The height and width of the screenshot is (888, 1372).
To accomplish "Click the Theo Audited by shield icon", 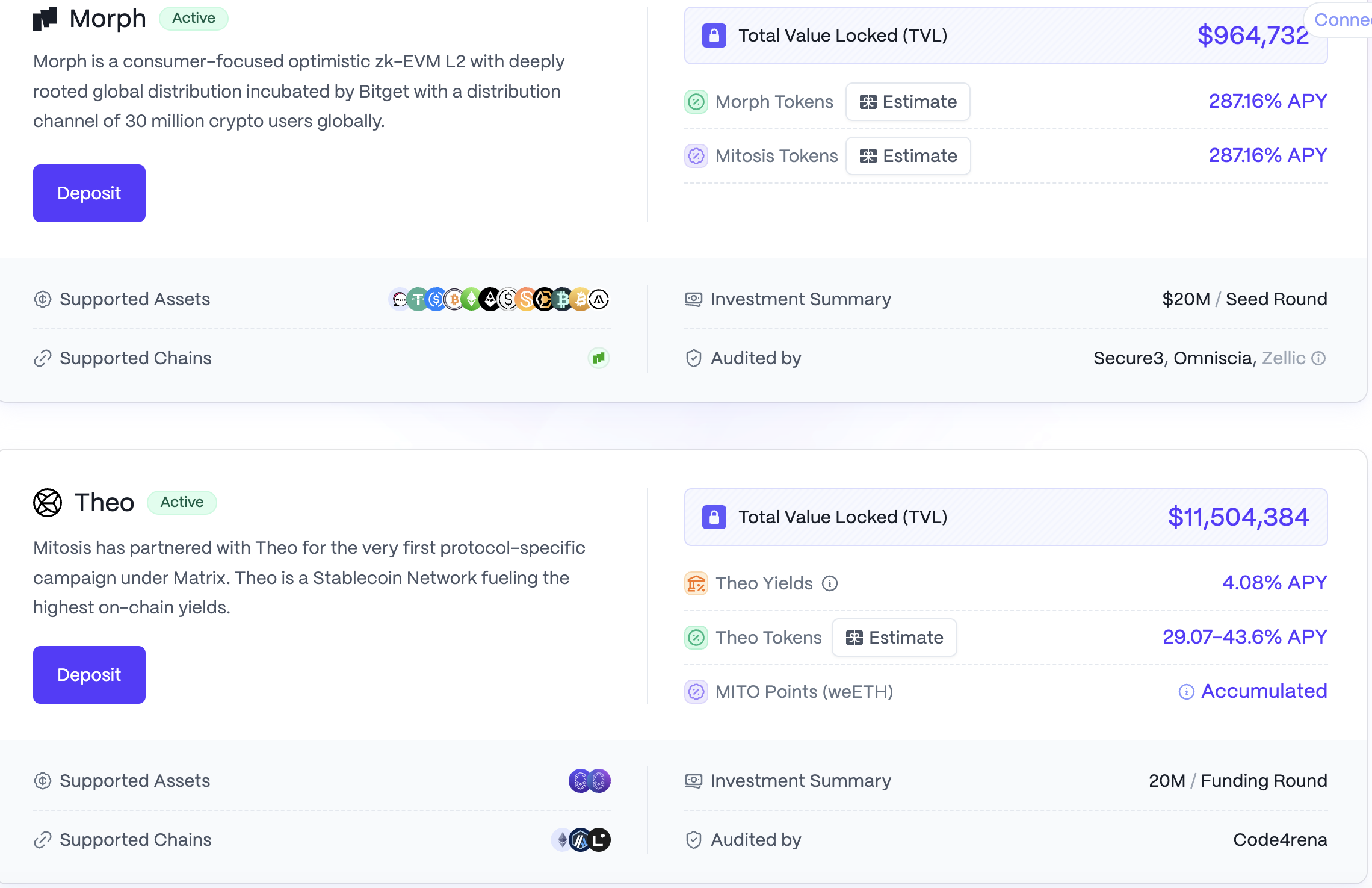I will tap(694, 840).
